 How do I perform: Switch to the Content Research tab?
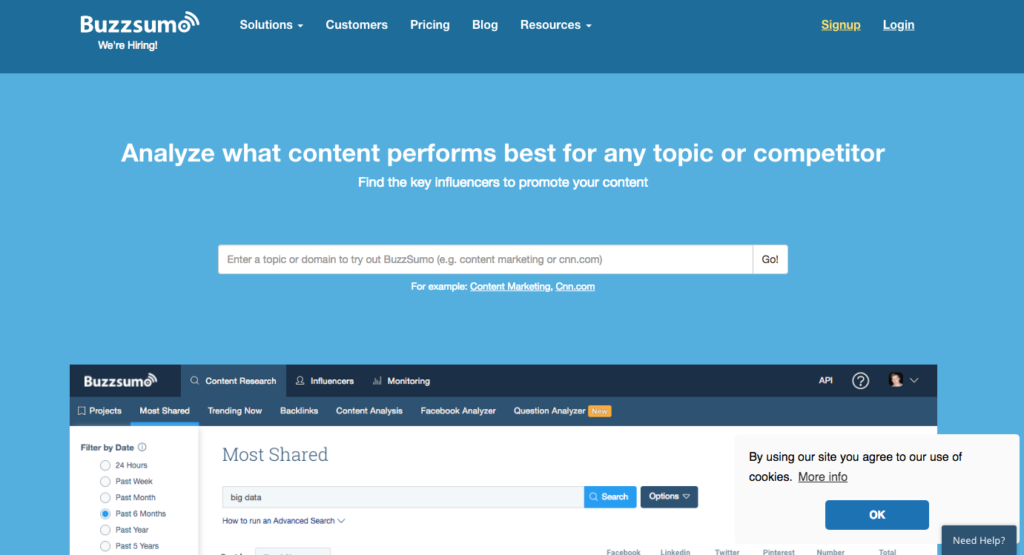[233, 381]
